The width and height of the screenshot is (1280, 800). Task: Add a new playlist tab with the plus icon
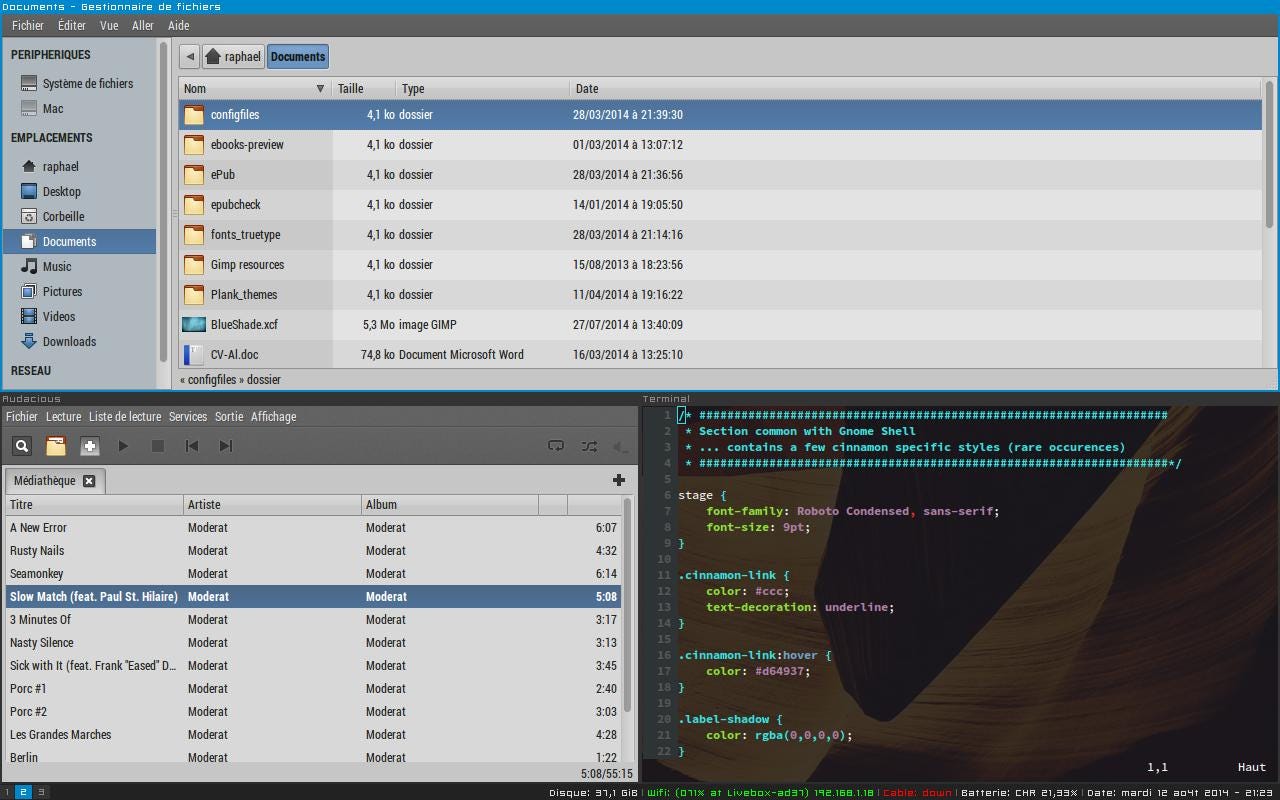pos(619,480)
